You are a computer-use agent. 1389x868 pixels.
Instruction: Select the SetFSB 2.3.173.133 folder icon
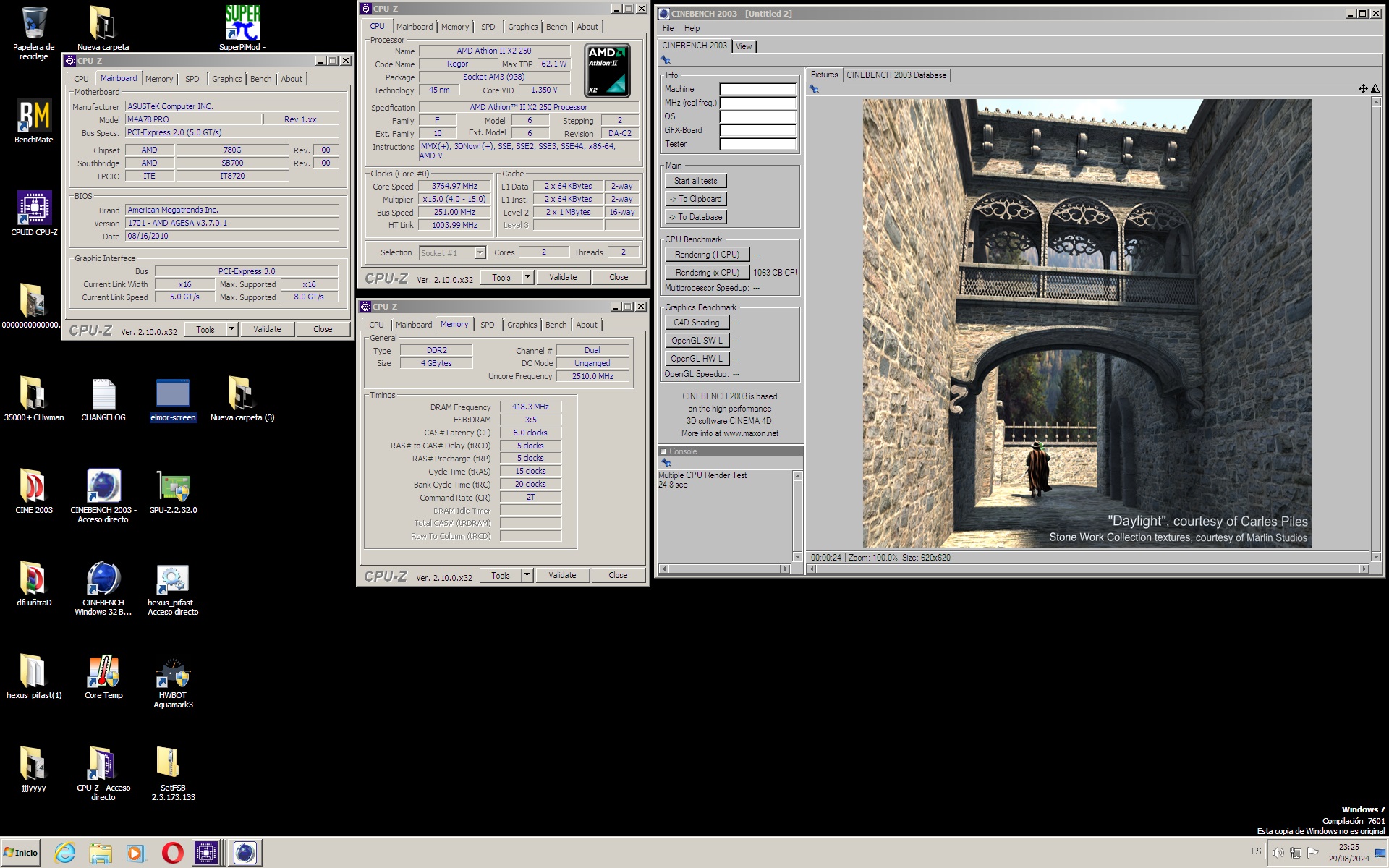point(173,773)
